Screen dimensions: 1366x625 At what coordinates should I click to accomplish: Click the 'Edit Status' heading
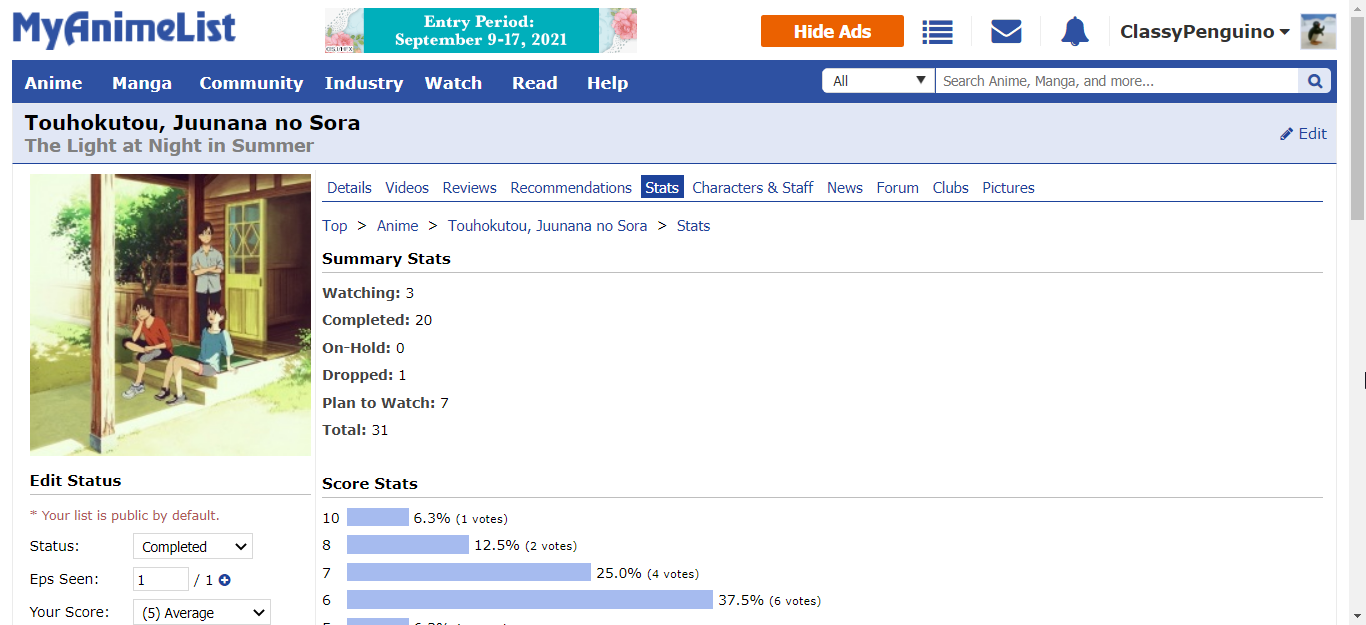75,481
